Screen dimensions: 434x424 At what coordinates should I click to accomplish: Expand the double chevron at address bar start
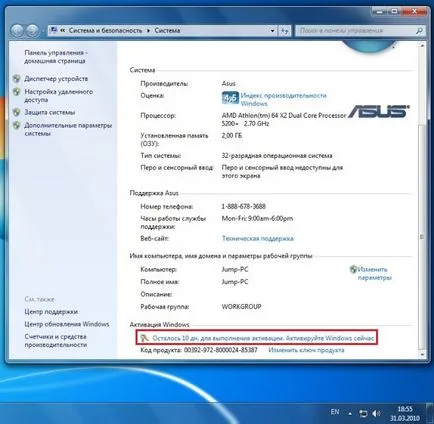pos(62,30)
